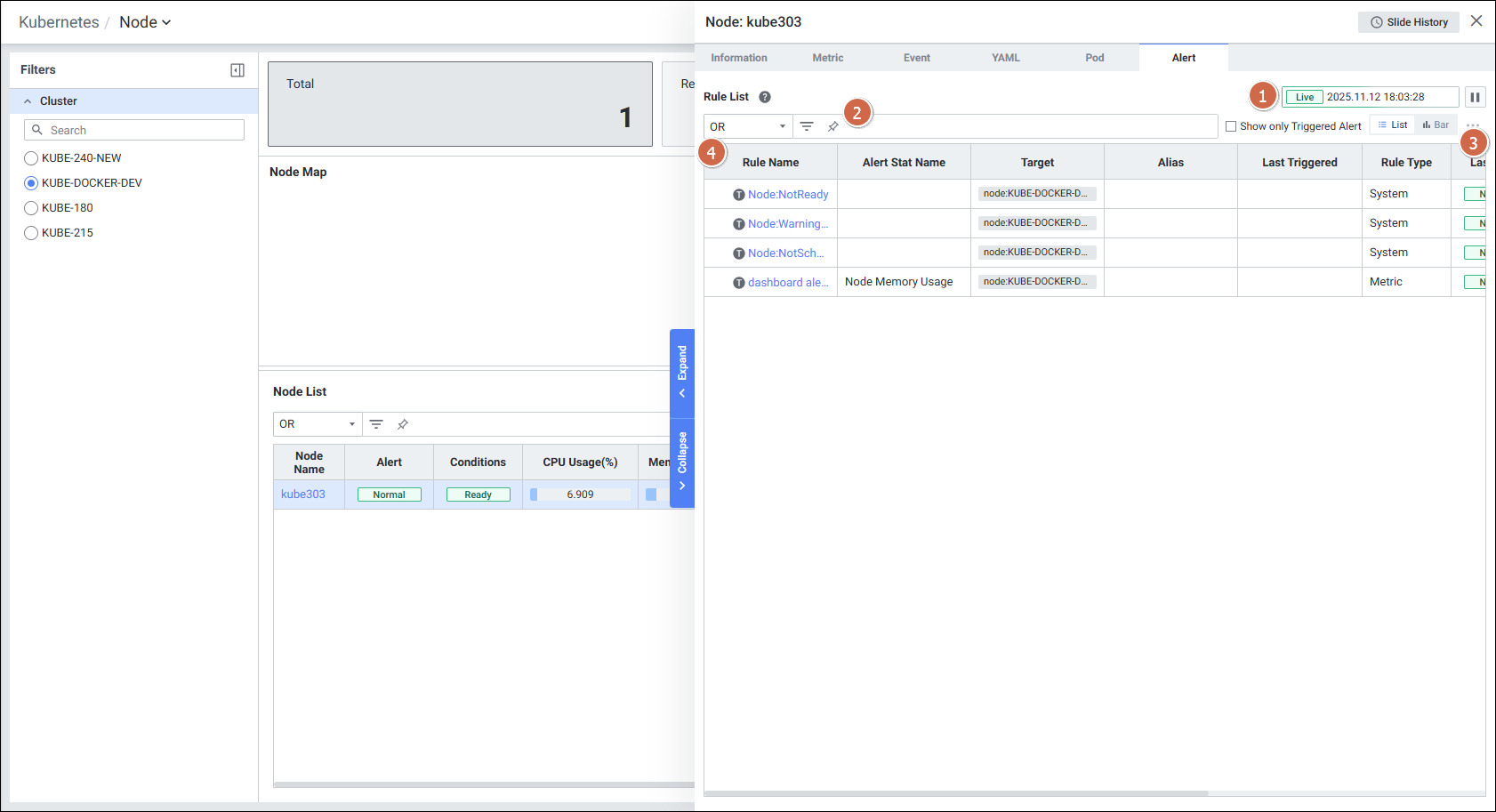Collapse the Cluster filter section
Viewport: 1496px width, 812px height.
[28, 101]
